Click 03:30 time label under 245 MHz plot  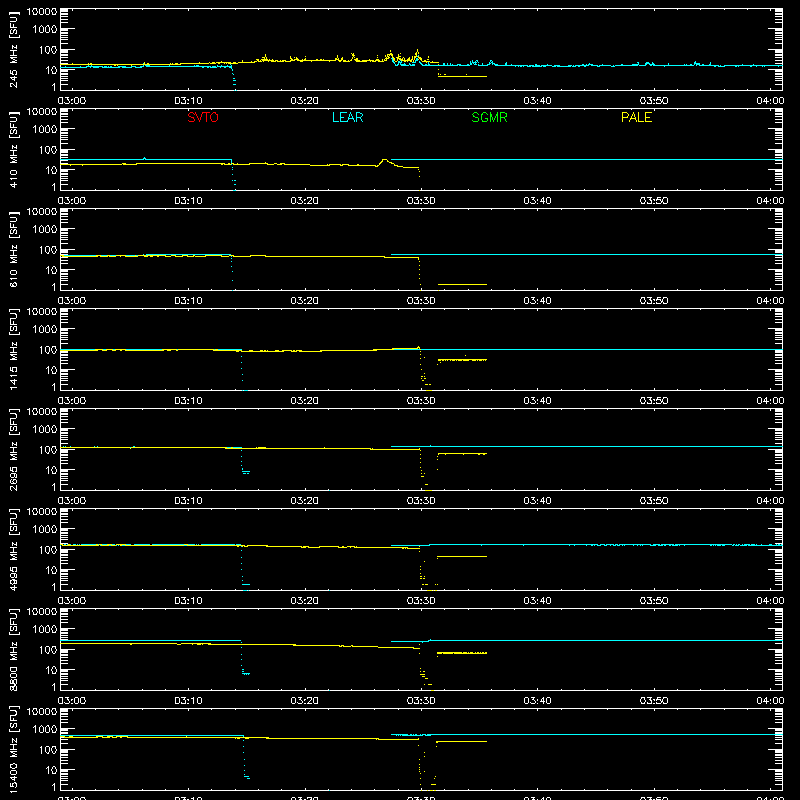(x=421, y=101)
